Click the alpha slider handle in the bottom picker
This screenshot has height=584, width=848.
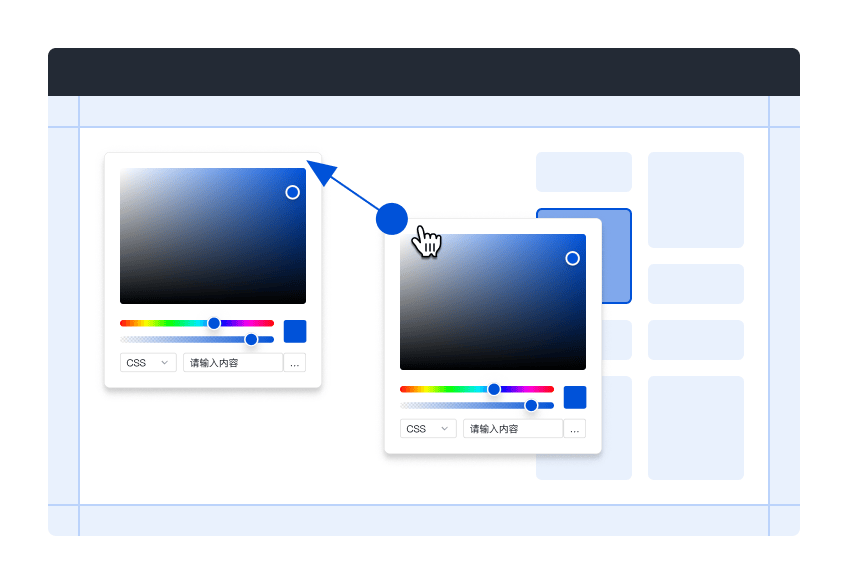click(x=531, y=406)
